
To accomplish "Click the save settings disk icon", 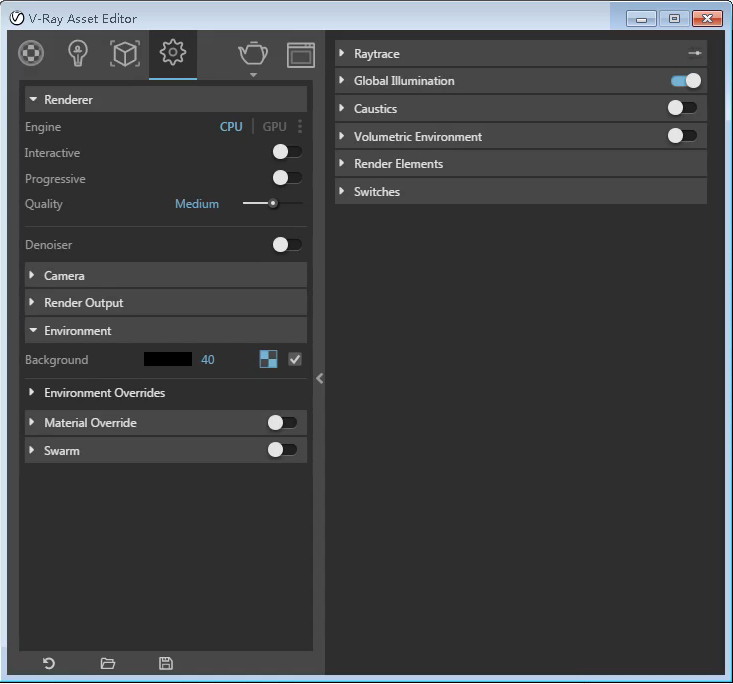I will pyautogui.click(x=166, y=663).
